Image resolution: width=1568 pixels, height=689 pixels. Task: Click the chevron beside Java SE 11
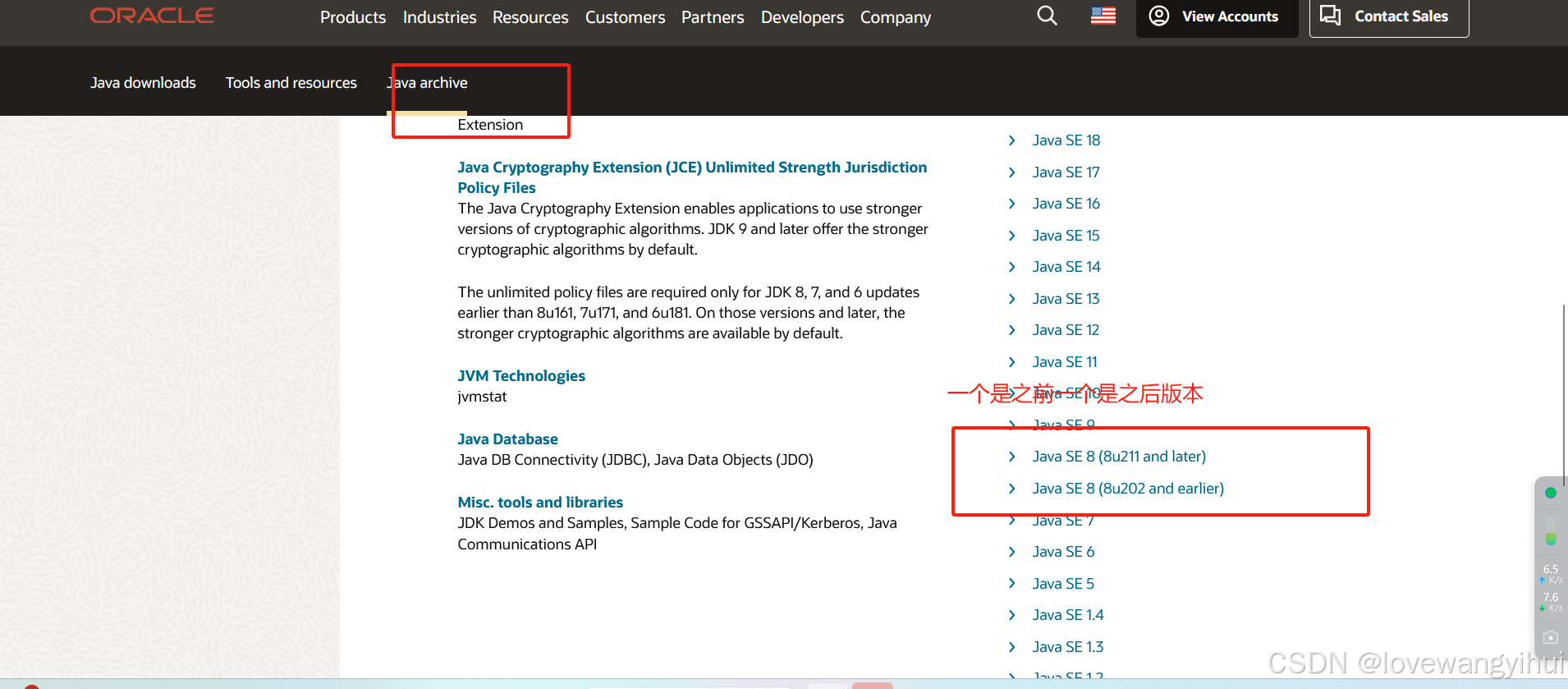pyautogui.click(x=1011, y=362)
